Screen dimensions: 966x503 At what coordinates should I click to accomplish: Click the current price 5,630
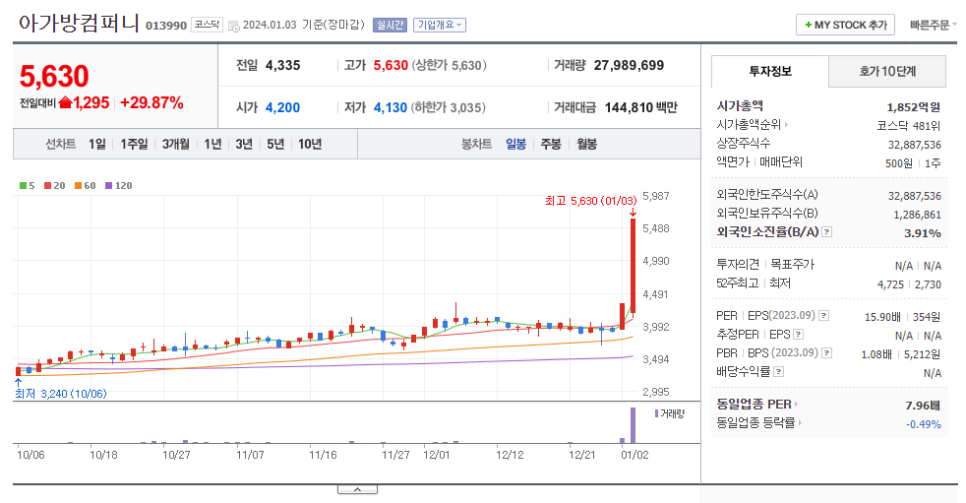pos(54,76)
